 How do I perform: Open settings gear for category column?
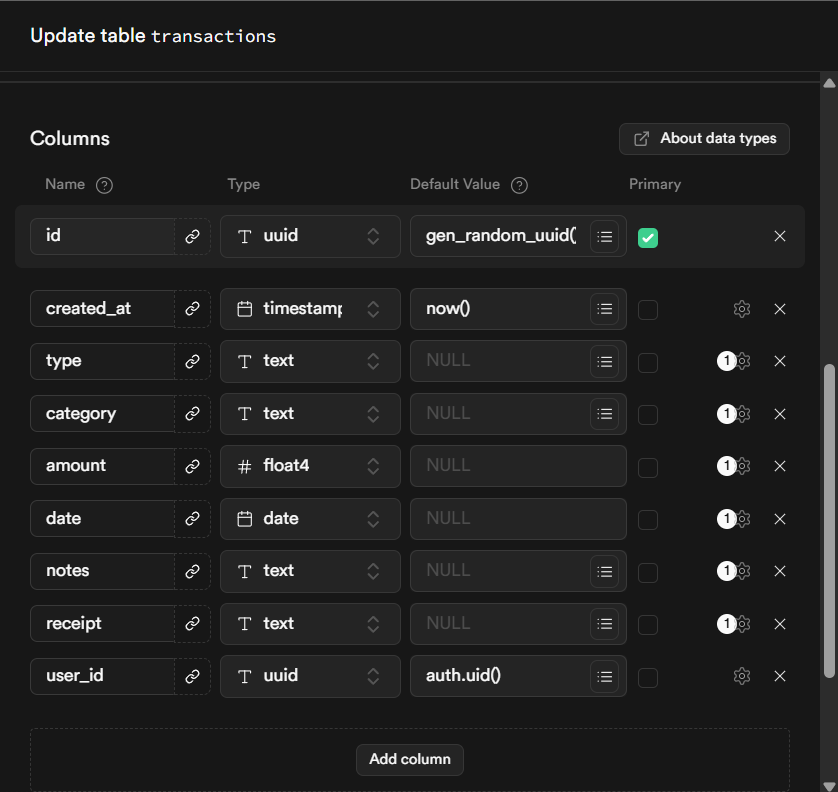[743, 414]
